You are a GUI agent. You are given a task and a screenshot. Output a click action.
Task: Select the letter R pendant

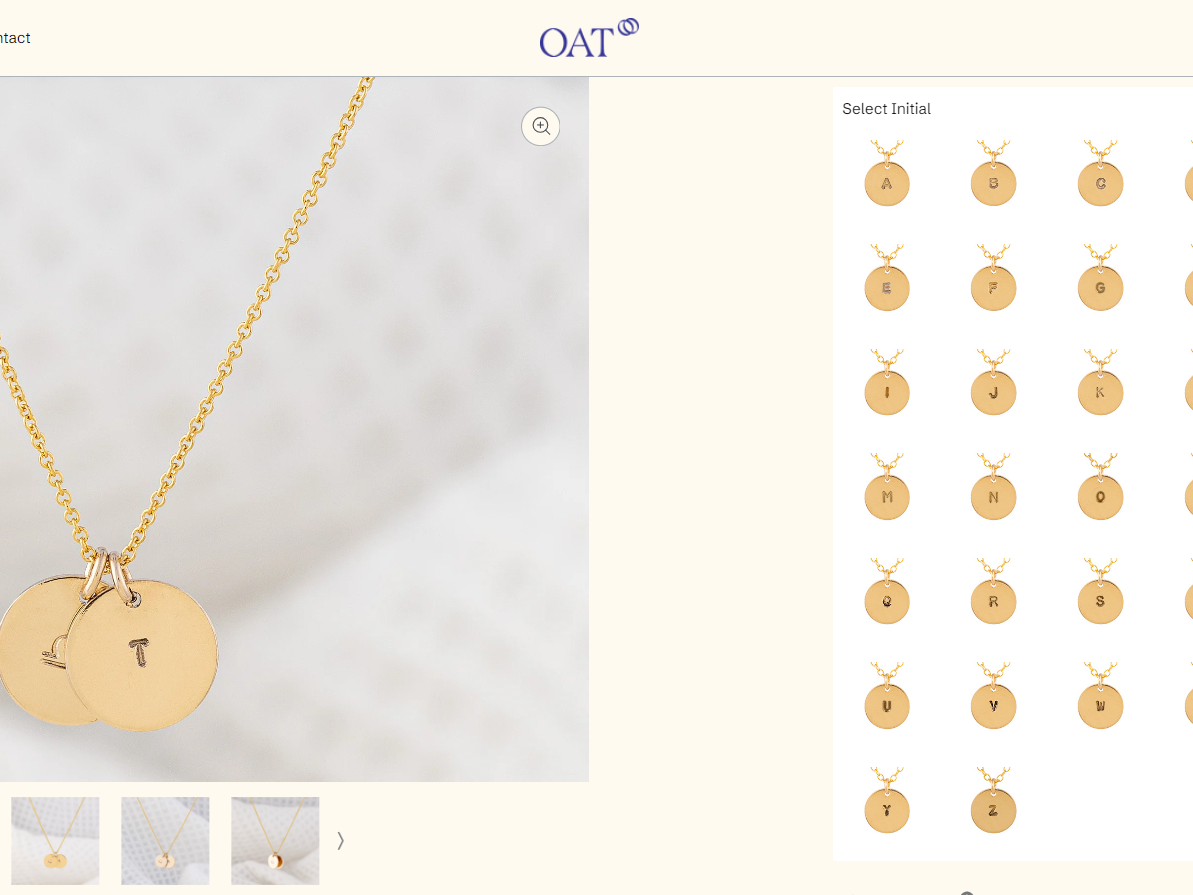coord(994,591)
